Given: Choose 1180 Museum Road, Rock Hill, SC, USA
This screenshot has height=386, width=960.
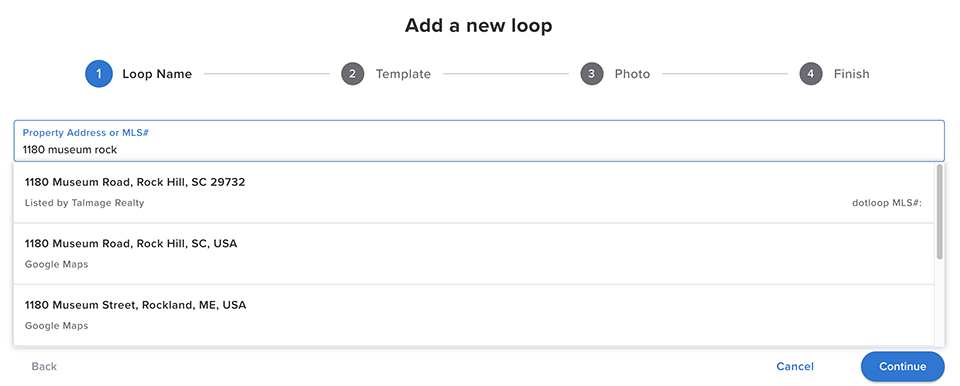Looking at the screenshot, I should [474, 254].
